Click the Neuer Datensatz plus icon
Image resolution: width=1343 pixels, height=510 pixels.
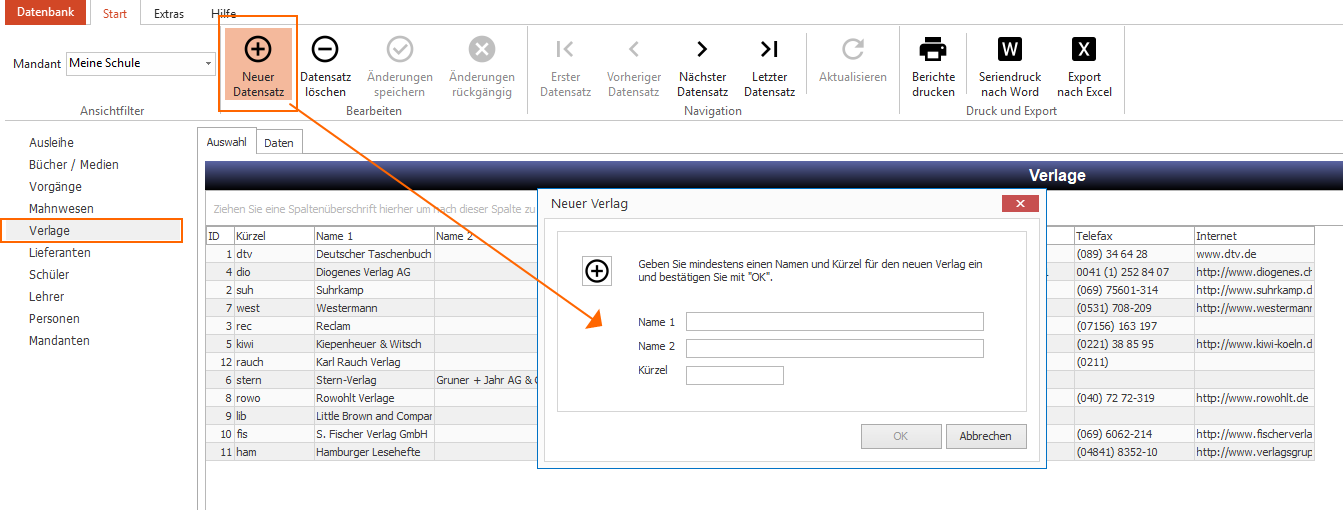pyautogui.click(x=258, y=49)
